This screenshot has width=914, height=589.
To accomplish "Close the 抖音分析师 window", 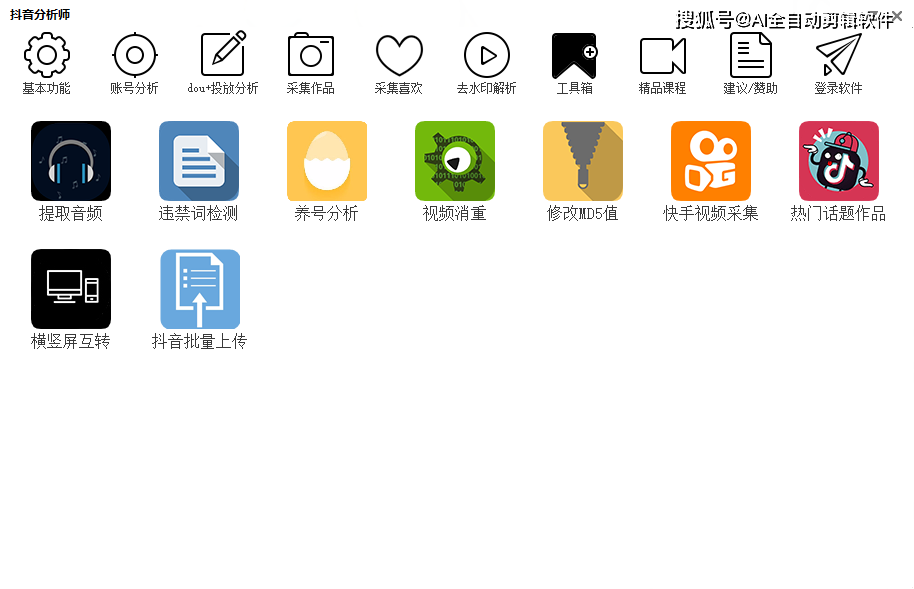I will [x=897, y=16].
